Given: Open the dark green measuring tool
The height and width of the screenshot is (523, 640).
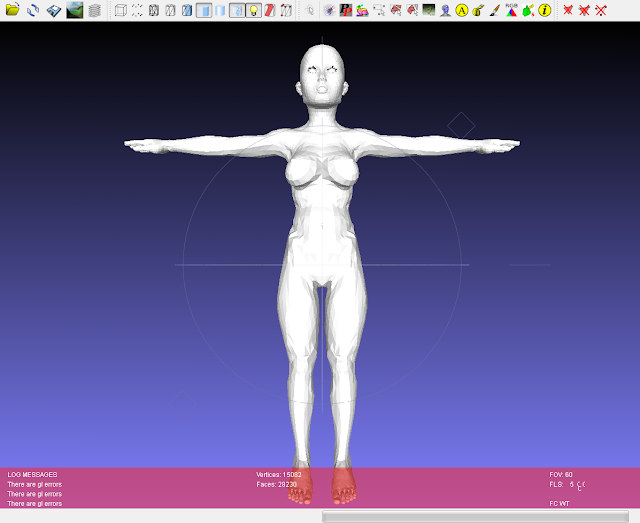Looking at the screenshot, I should click(429, 10).
